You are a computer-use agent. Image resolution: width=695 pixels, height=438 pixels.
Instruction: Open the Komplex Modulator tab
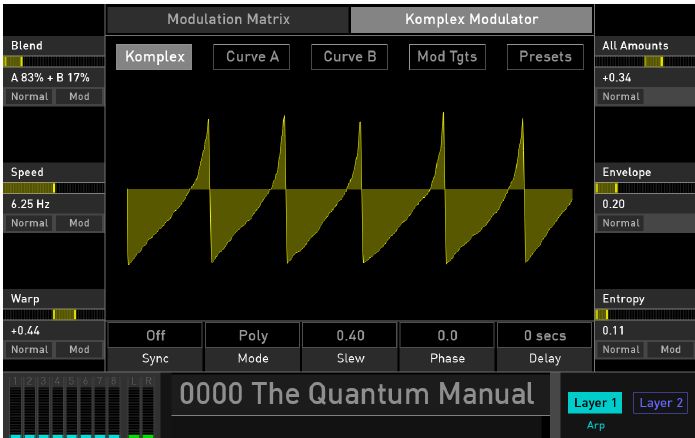[471, 20]
